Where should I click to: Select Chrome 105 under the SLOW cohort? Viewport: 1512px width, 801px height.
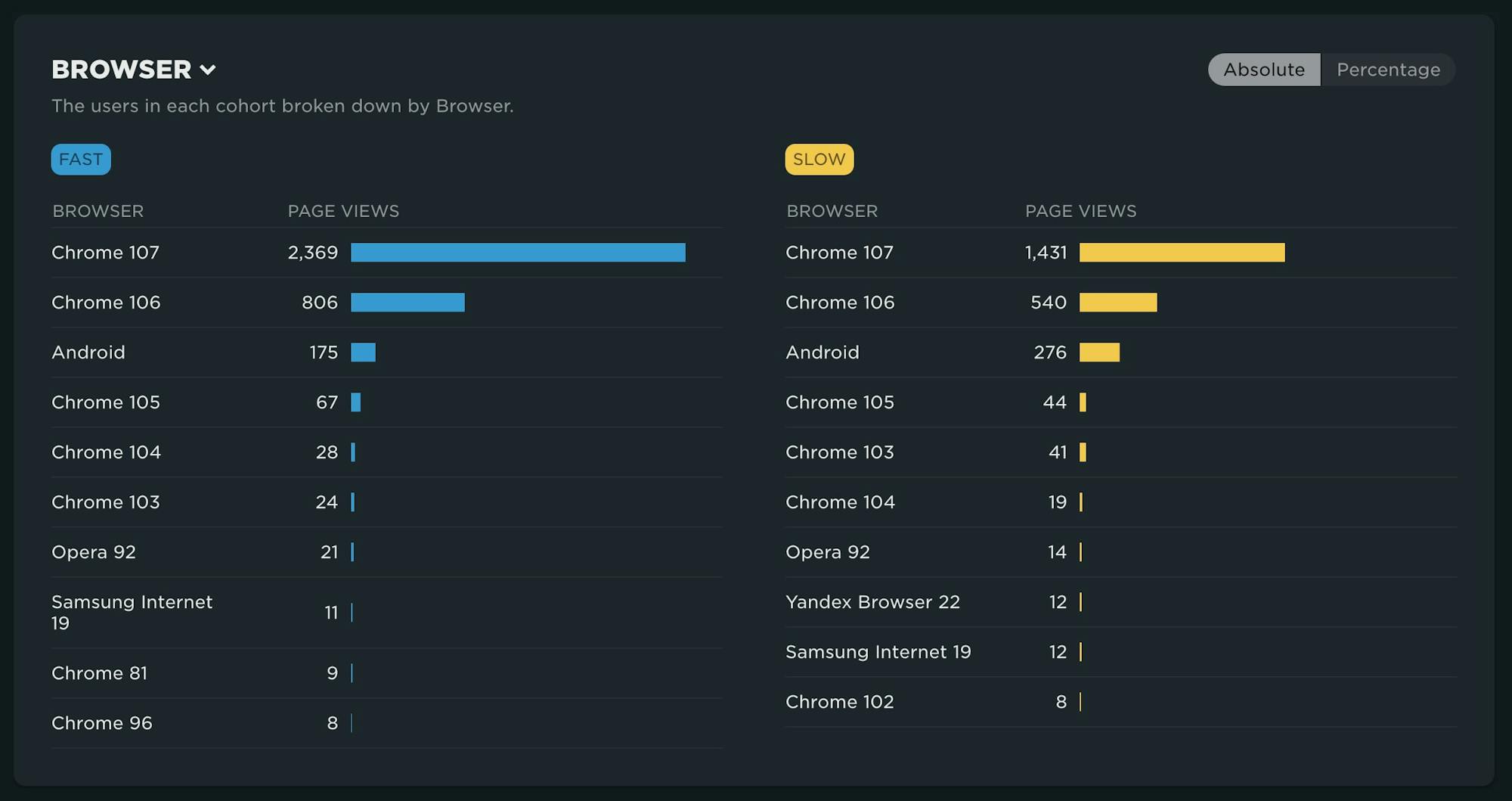click(x=839, y=402)
